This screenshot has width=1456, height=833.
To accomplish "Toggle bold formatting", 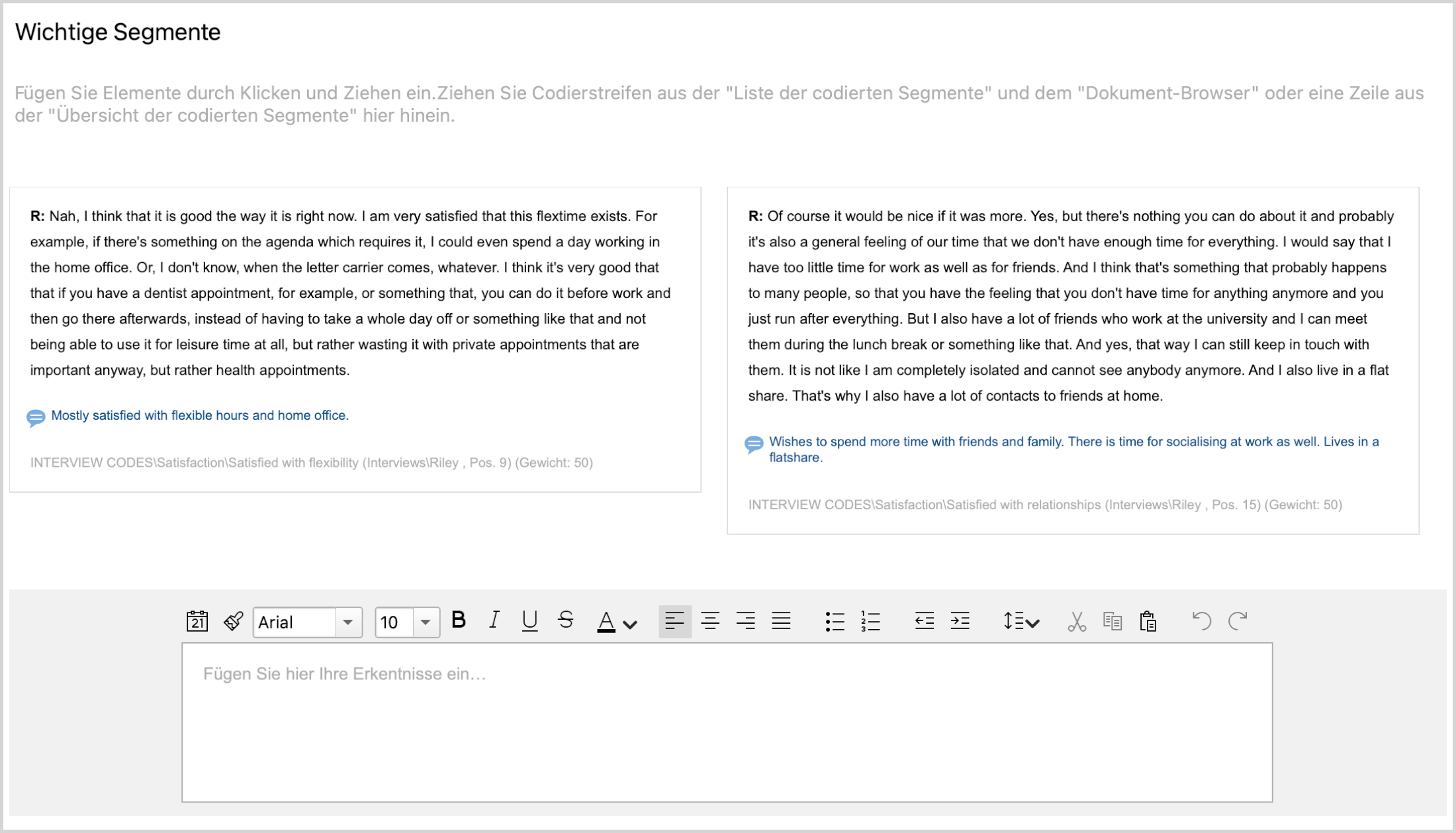I will pos(459,620).
